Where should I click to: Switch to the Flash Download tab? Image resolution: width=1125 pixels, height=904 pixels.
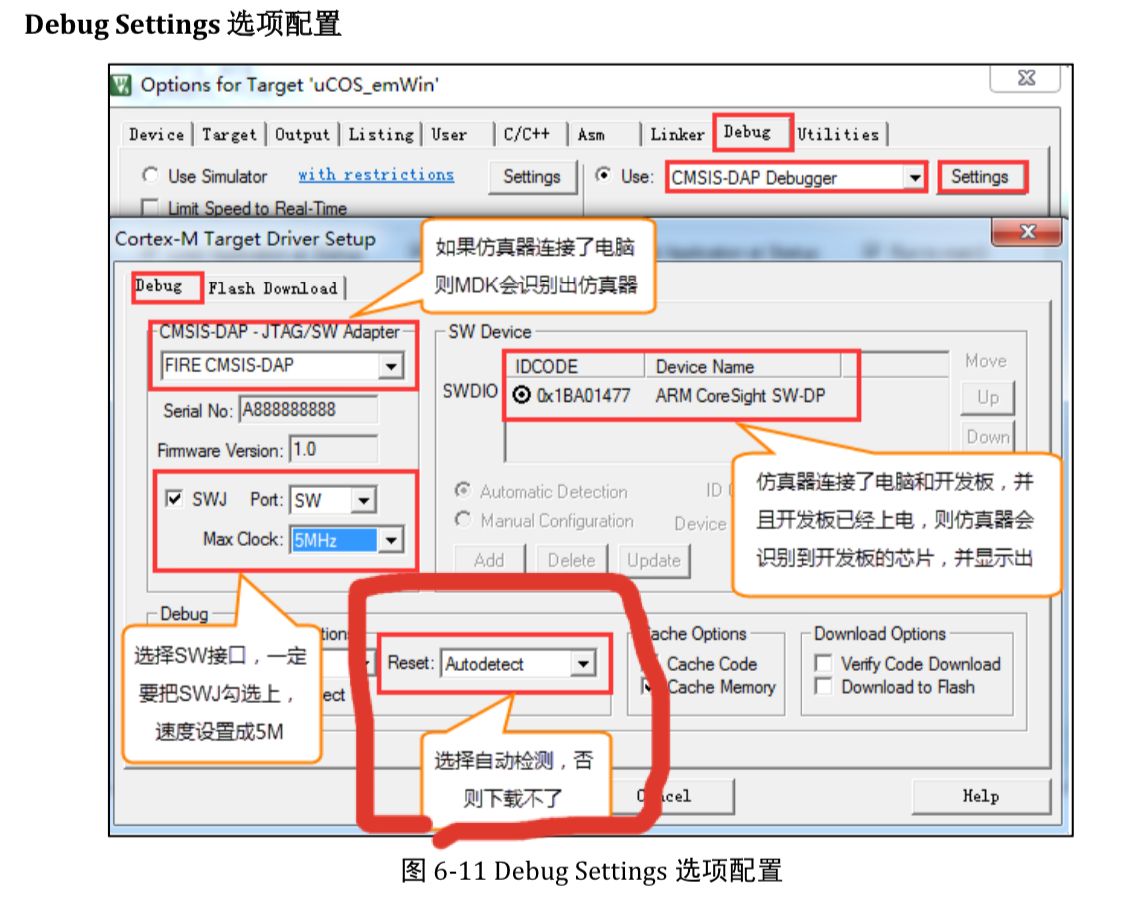(x=273, y=288)
